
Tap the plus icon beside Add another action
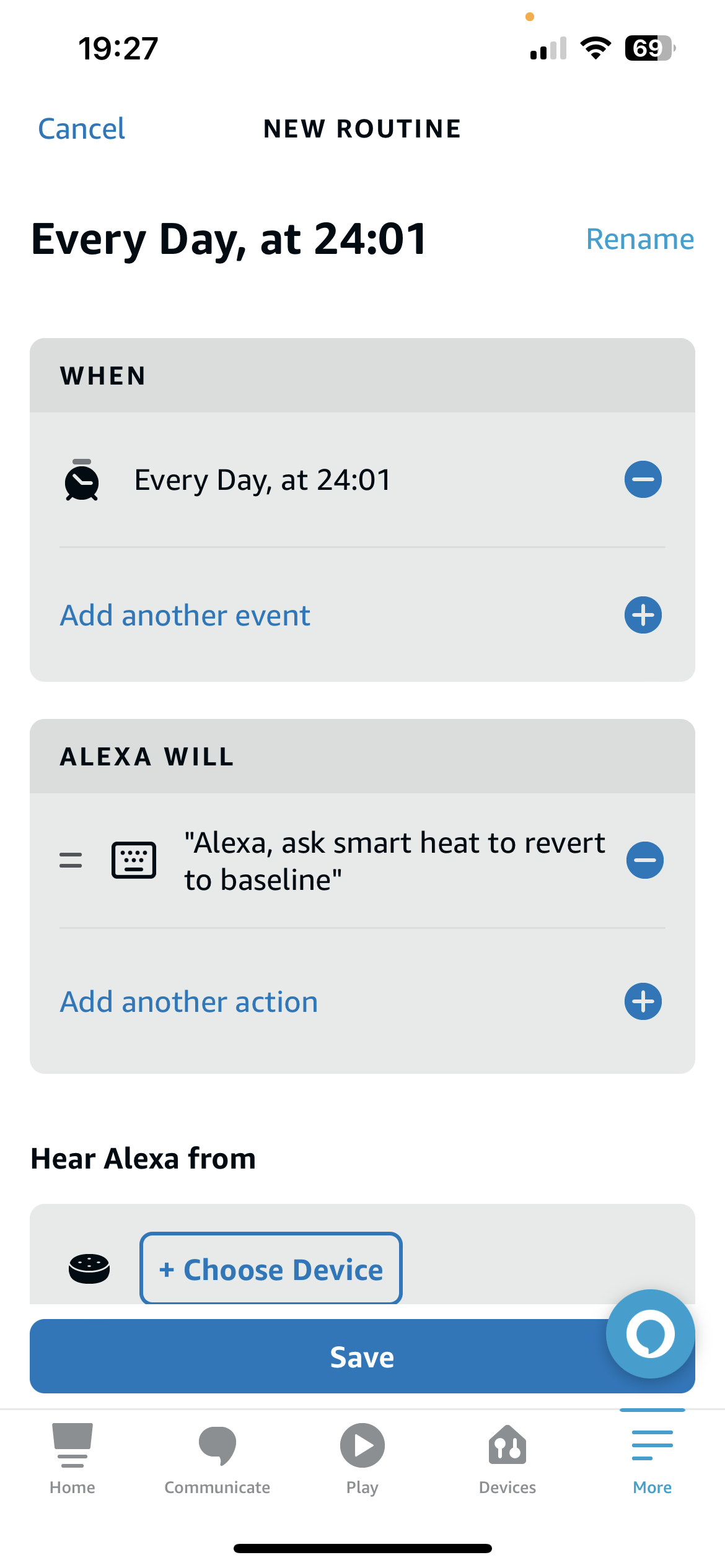(643, 1001)
